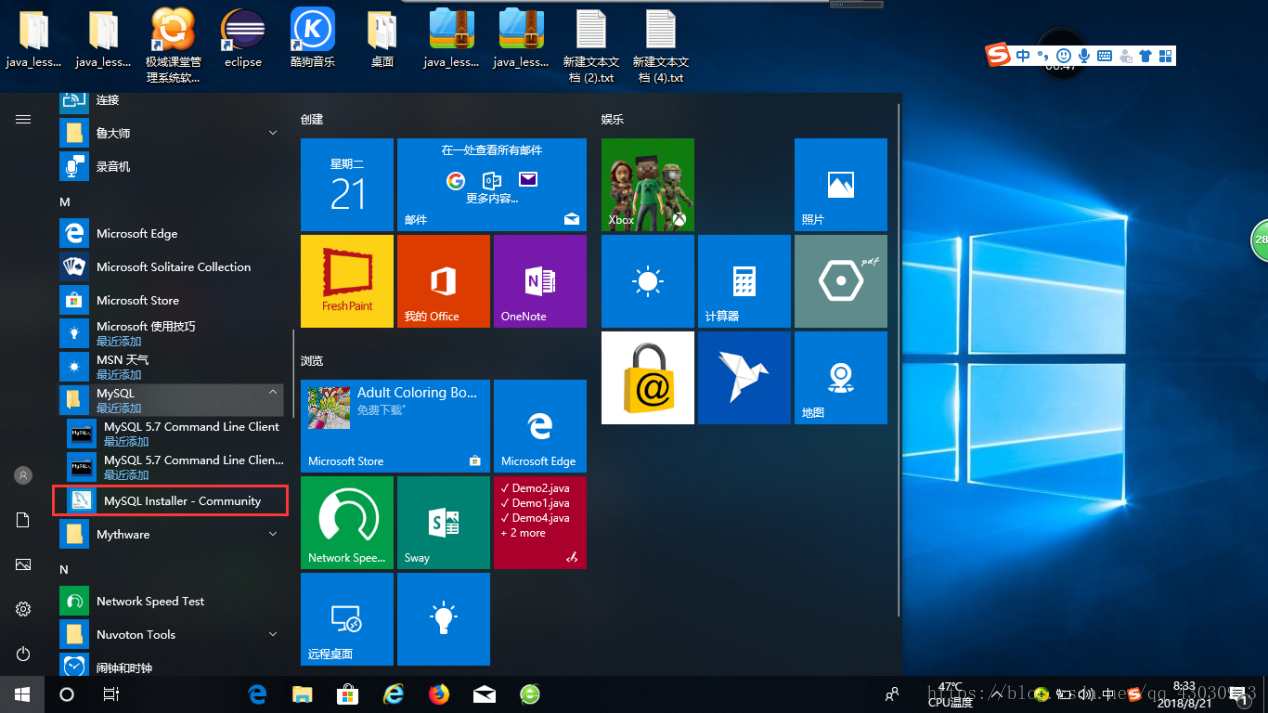Open Adult Coloring Book store tile
Viewport: 1268px width, 713px height.
click(x=395, y=426)
